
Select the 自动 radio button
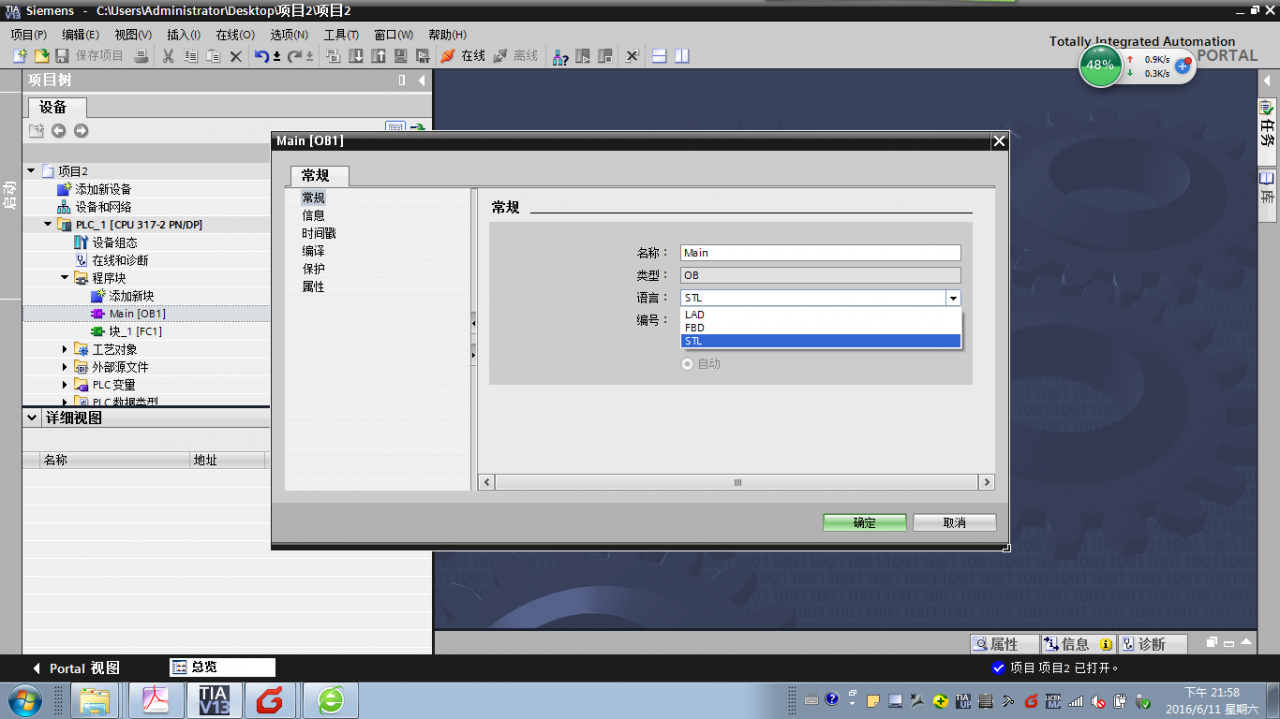(687, 364)
